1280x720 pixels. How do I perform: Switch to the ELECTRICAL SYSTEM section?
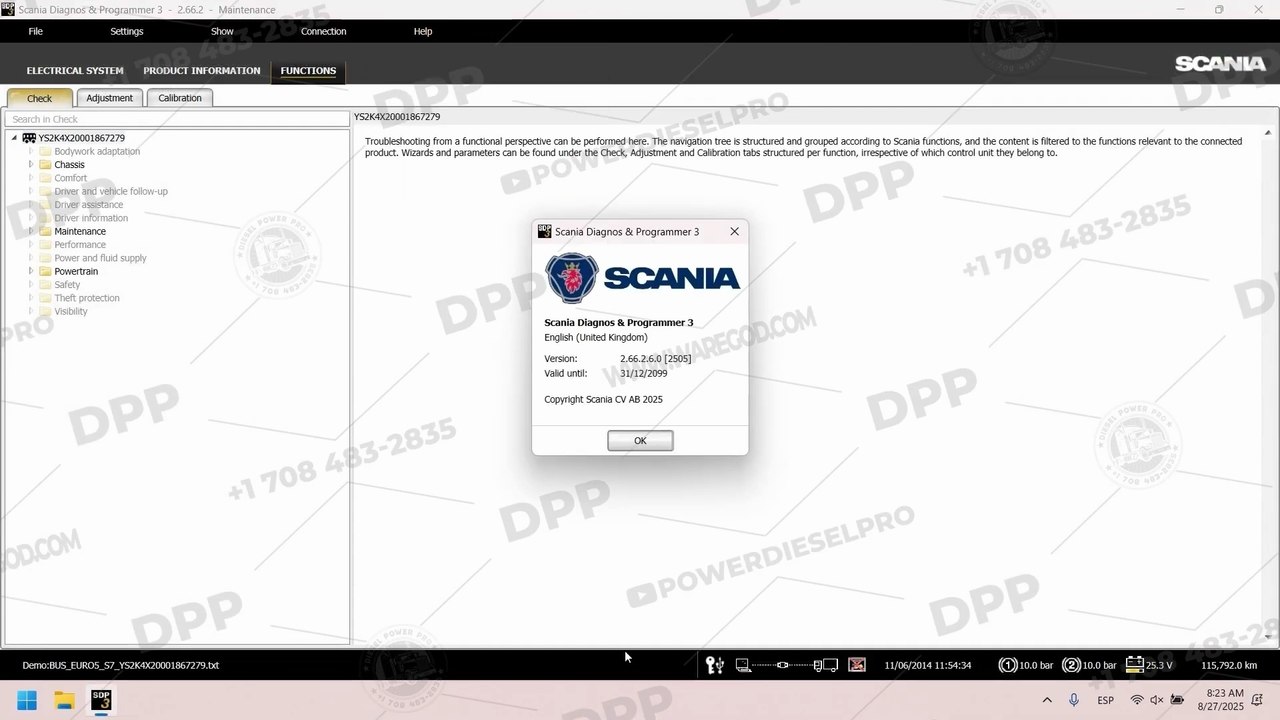coord(75,71)
